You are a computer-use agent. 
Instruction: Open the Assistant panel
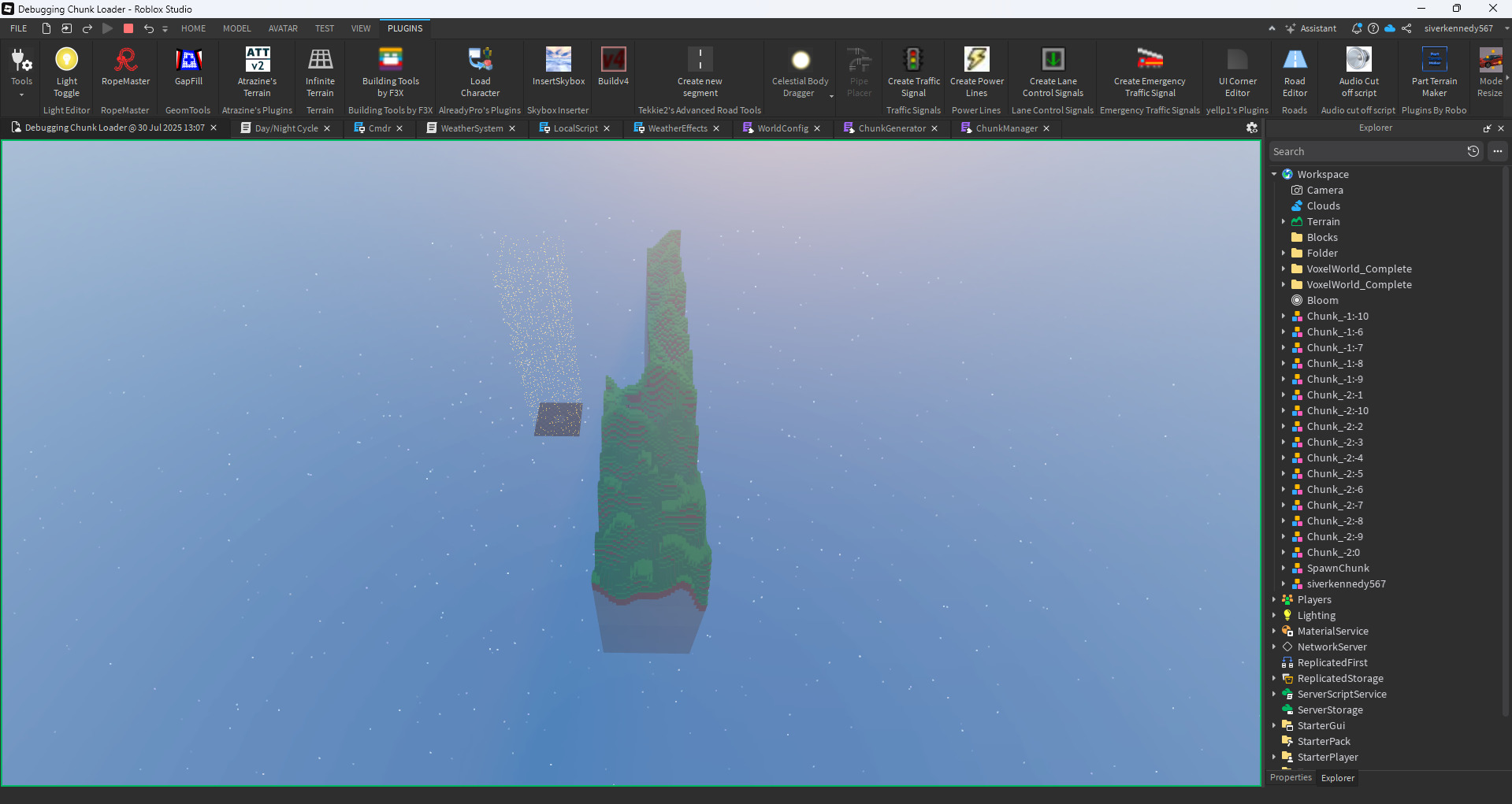tap(1310, 28)
